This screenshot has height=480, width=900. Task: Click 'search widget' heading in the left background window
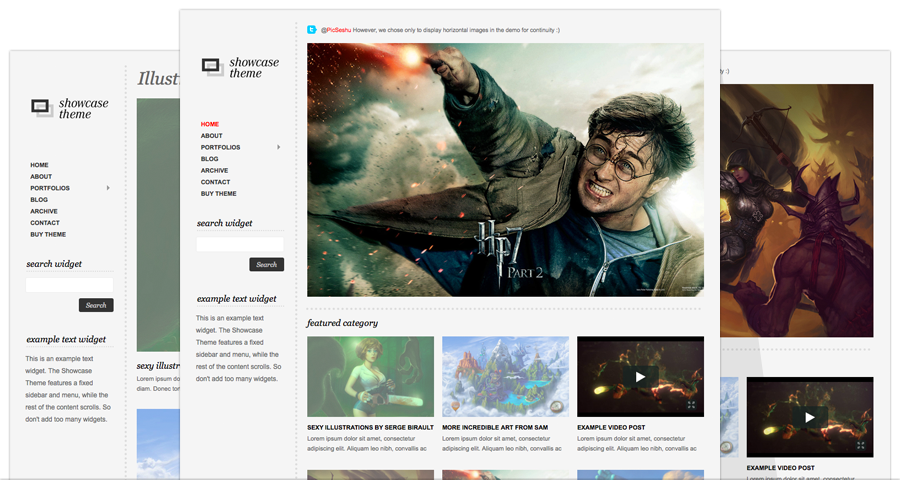click(54, 264)
